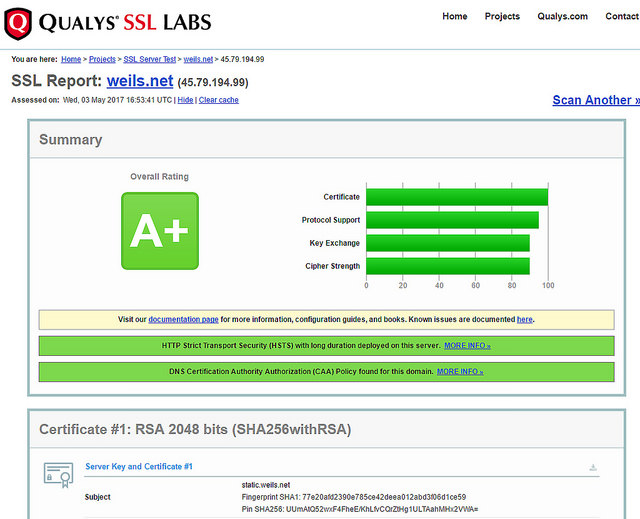
Task: Click the download certificate icon
Action: (x=593, y=467)
